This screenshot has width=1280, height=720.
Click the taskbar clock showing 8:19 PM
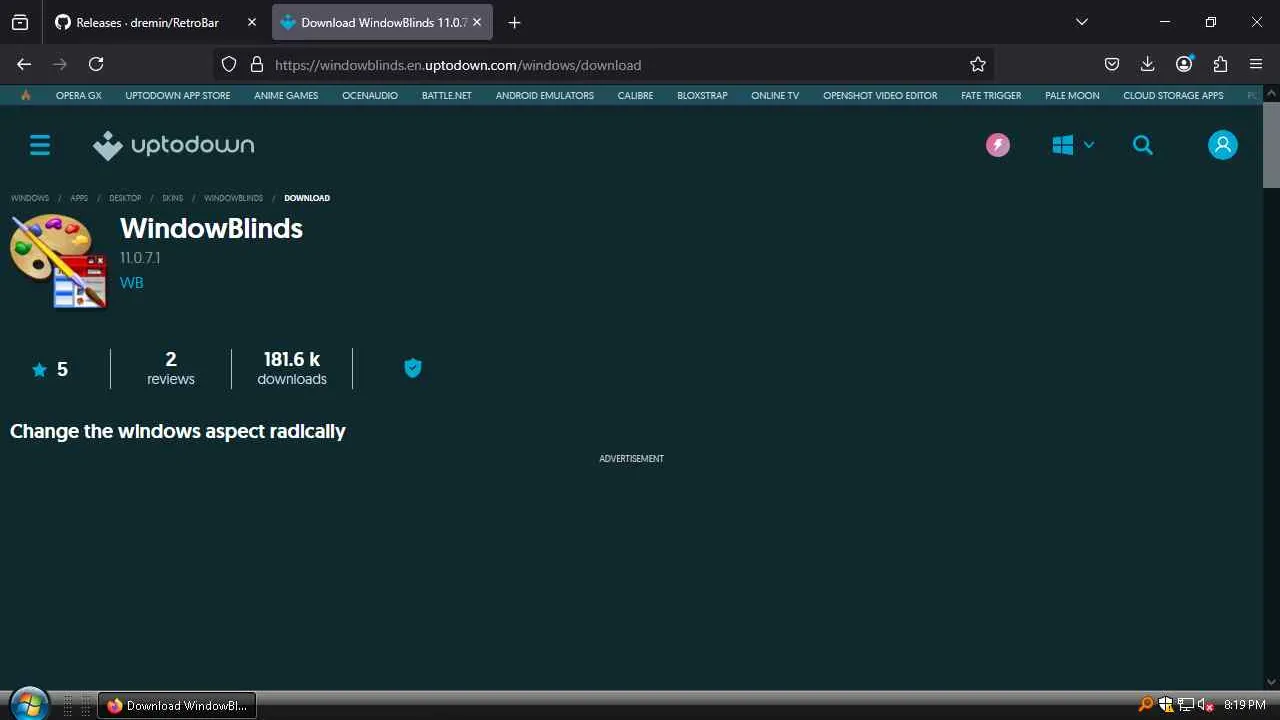point(1244,705)
